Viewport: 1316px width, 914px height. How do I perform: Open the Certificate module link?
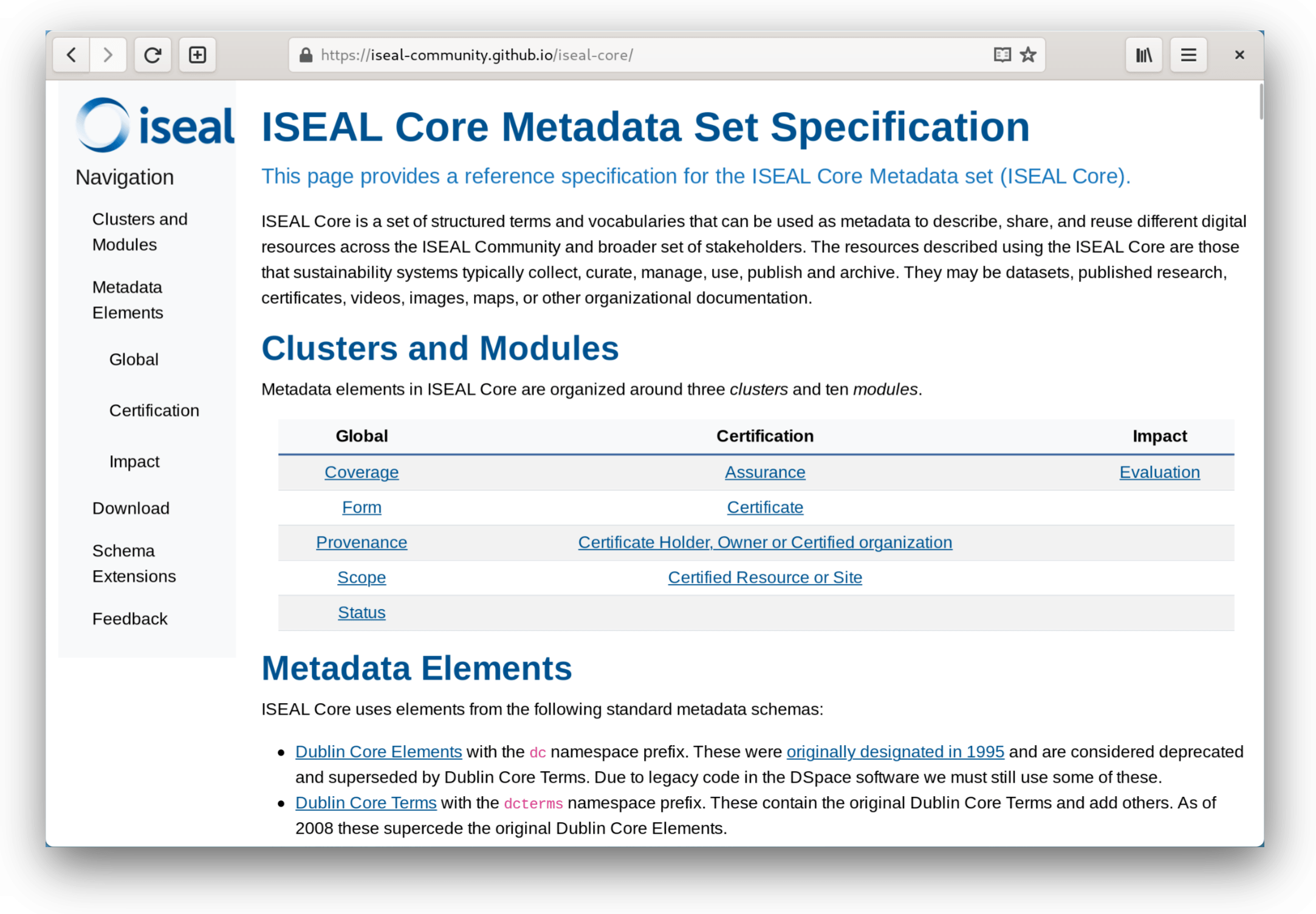tap(765, 507)
